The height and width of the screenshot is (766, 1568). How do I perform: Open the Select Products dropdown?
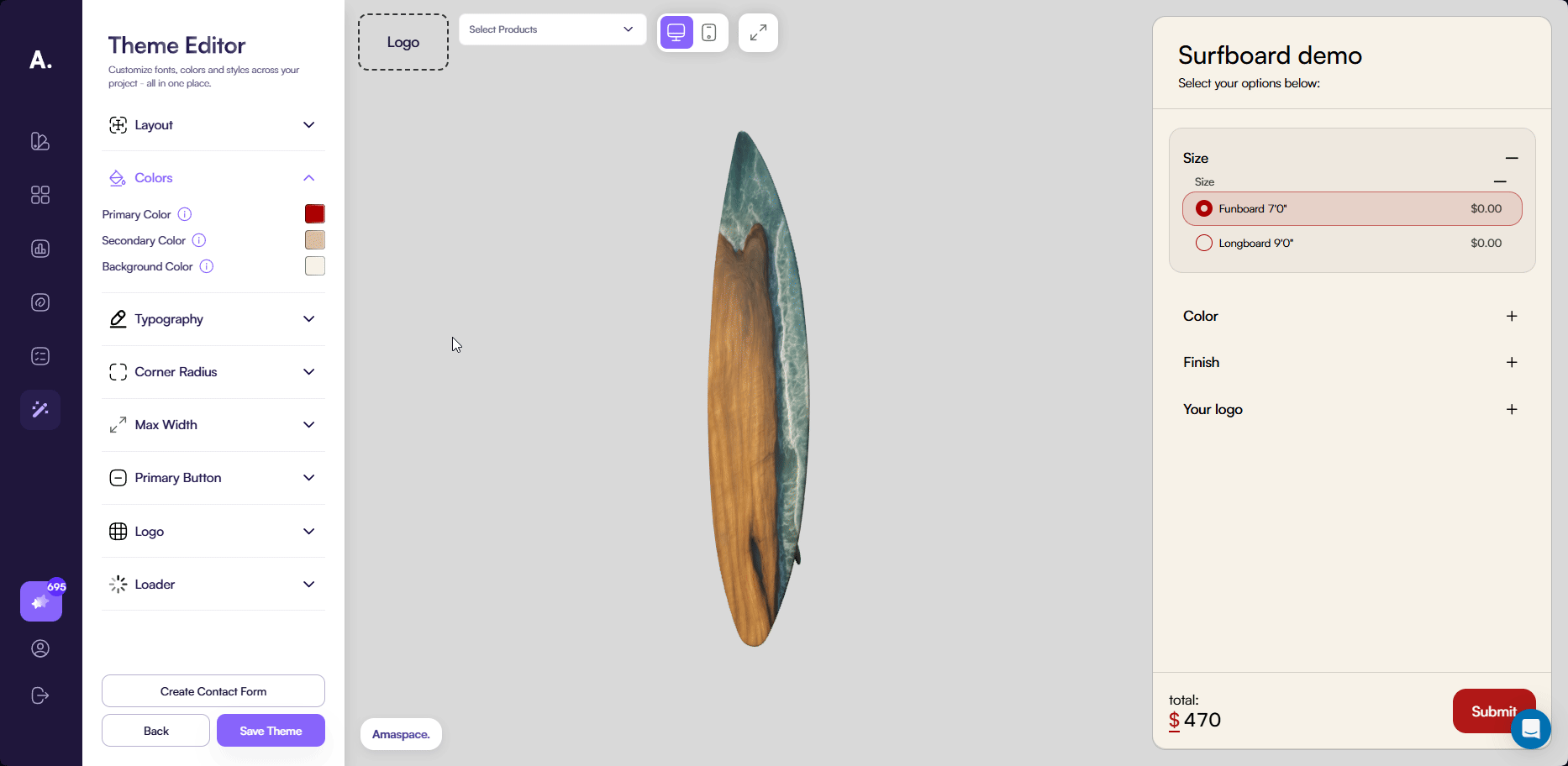coord(552,29)
